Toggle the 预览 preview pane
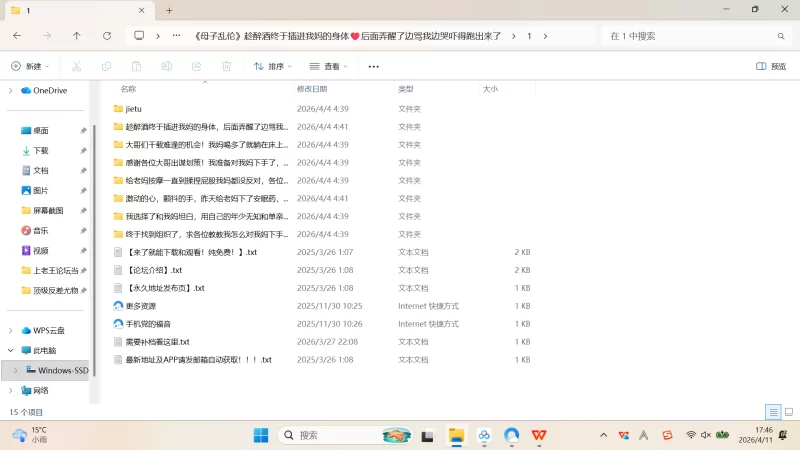 (770, 66)
